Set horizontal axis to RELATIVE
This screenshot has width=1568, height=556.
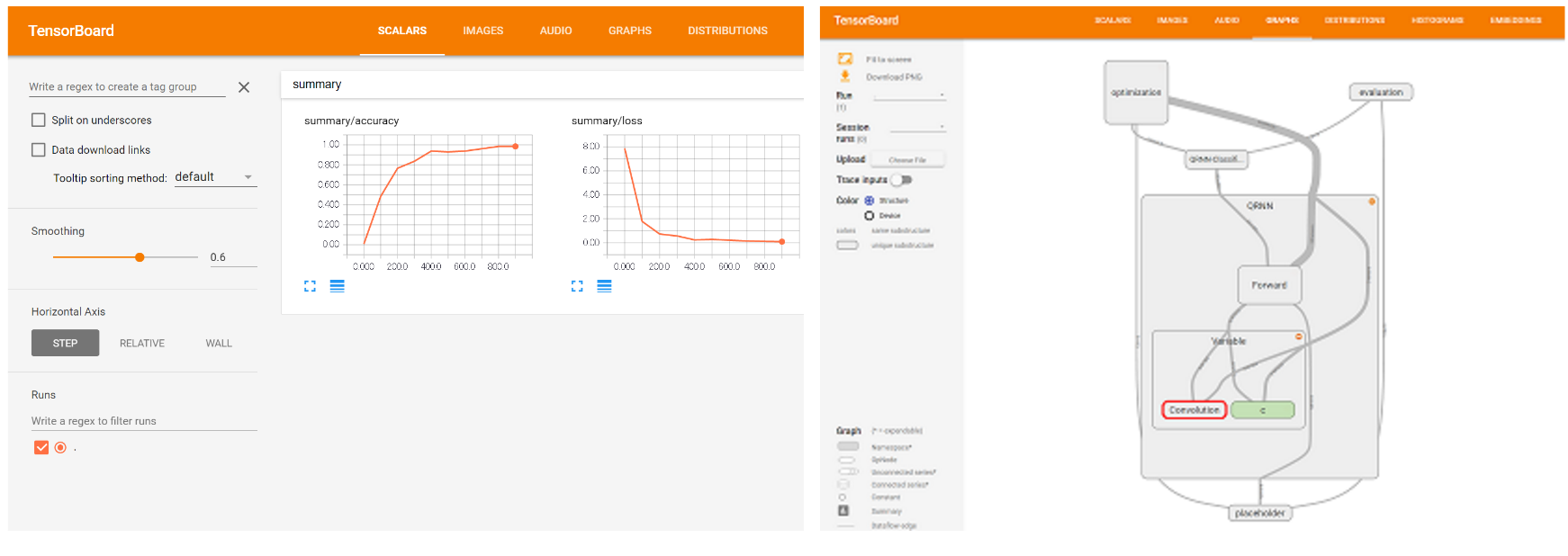[142, 343]
